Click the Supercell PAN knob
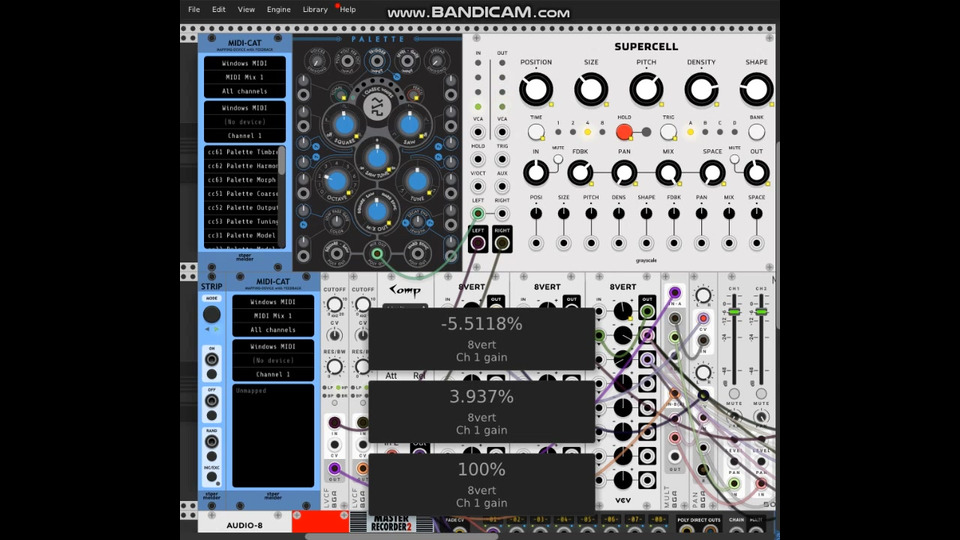This screenshot has width=960, height=540. coord(624,173)
